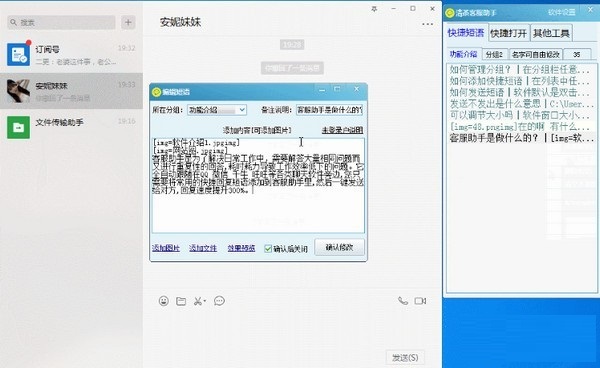Viewport: 600px width, 368px height.
Task: Click the 发送(S) send button
Action: (405, 358)
